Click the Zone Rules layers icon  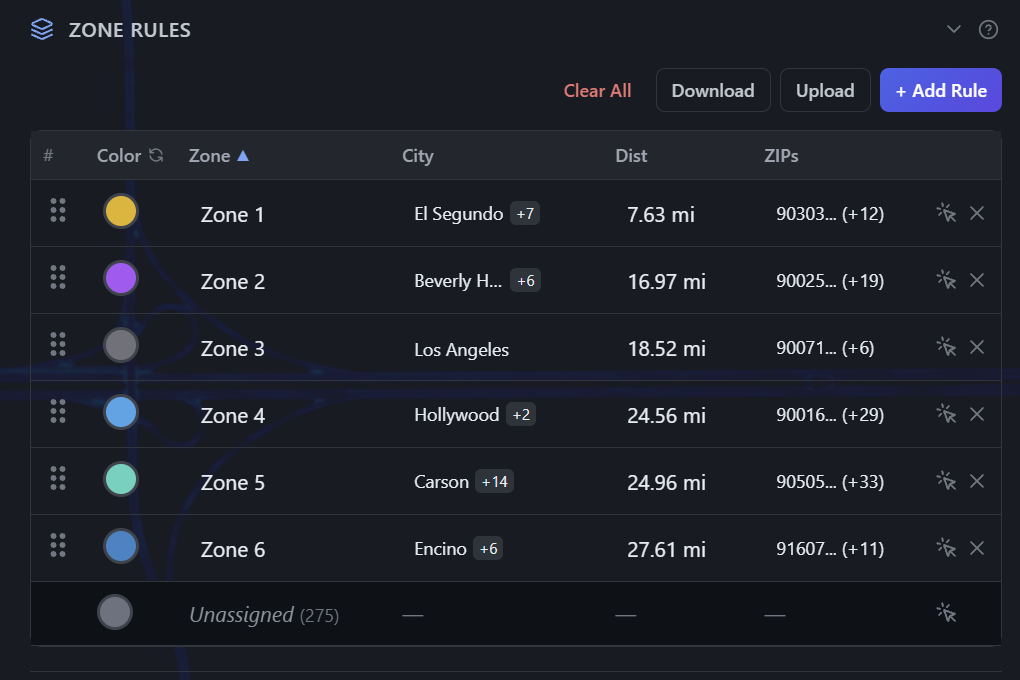[42, 29]
